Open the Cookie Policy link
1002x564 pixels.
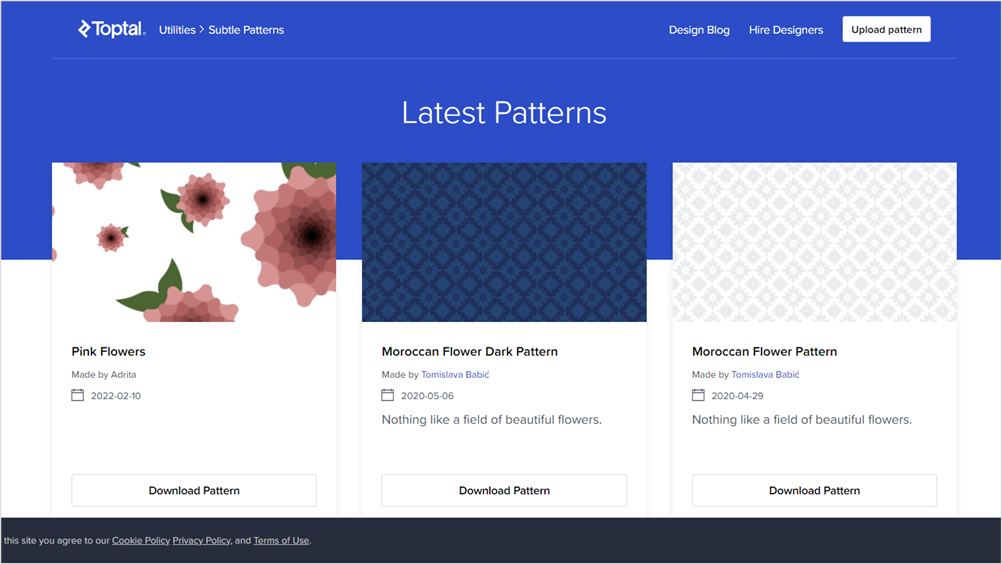(x=140, y=541)
